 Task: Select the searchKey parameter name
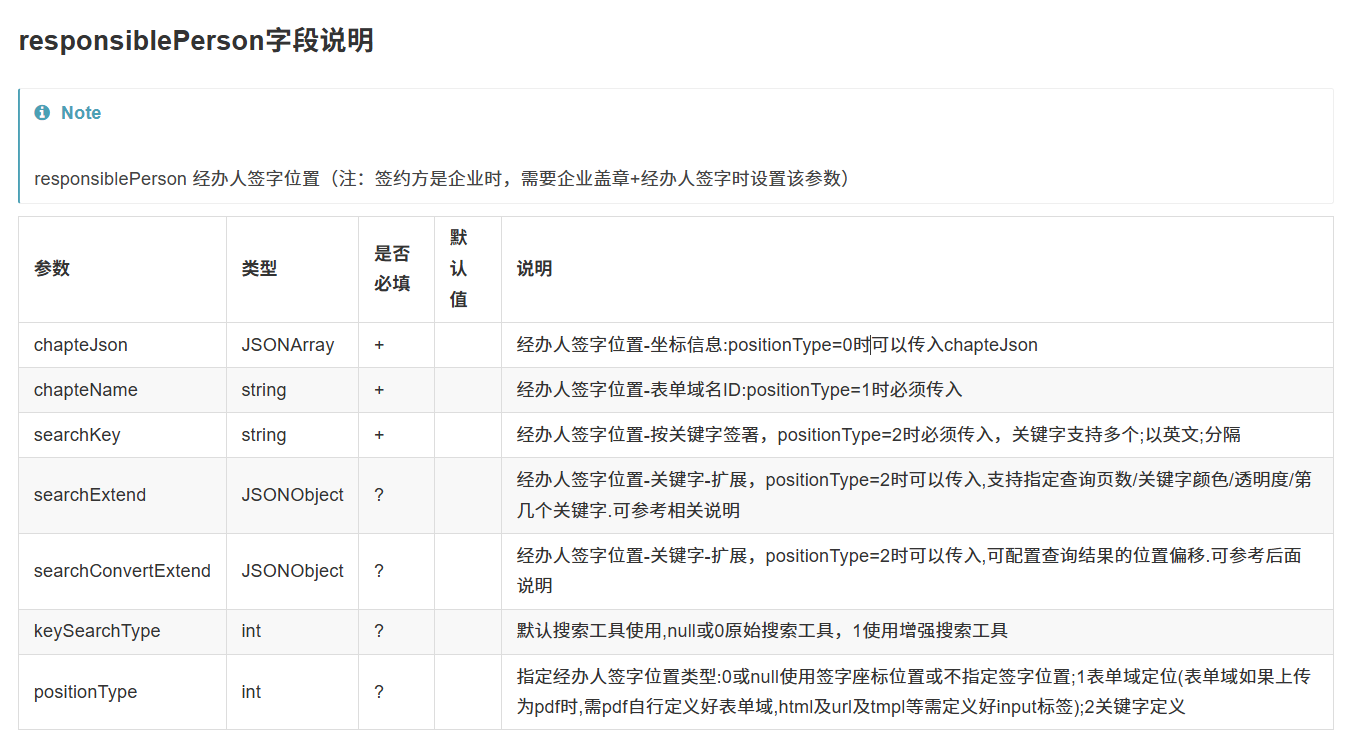point(77,435)
